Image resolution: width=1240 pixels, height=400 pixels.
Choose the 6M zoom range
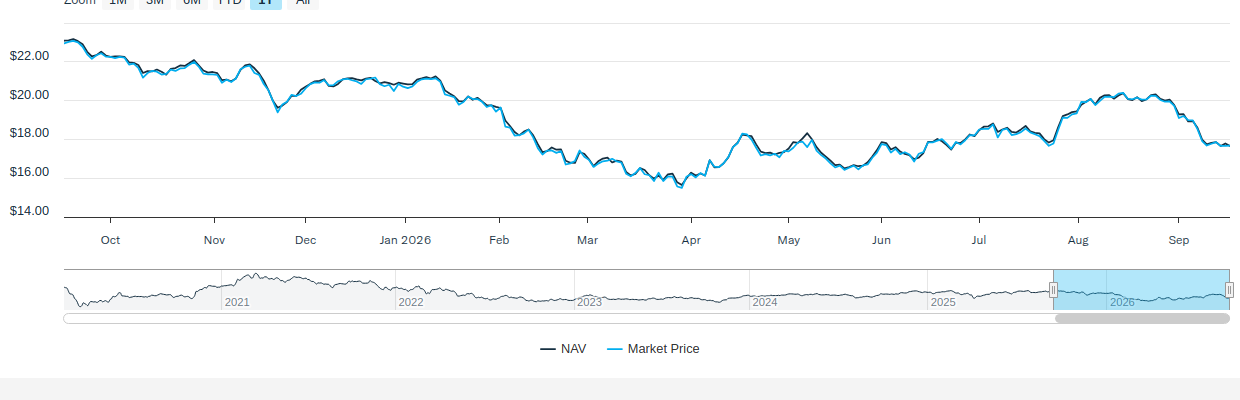(x=192, y=3)
